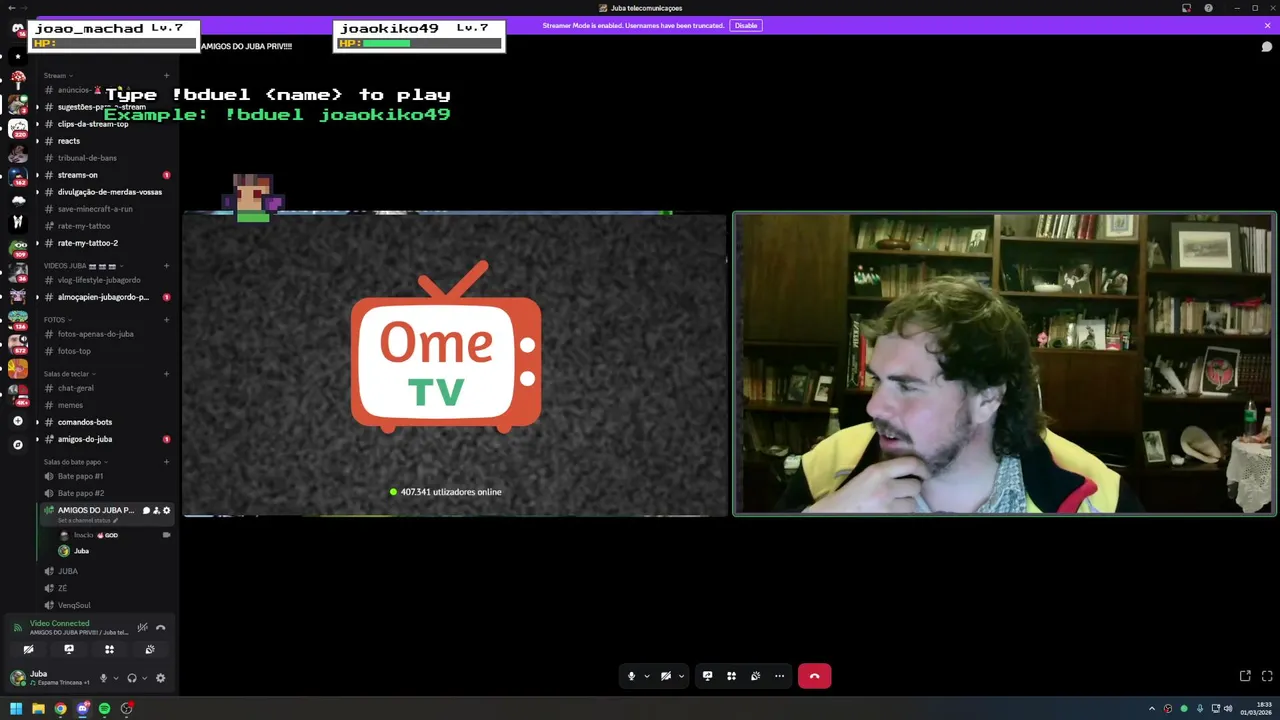Open Spotify from taskbar
This screenshot has width=1280, height=720.
(x=104, y=709)
